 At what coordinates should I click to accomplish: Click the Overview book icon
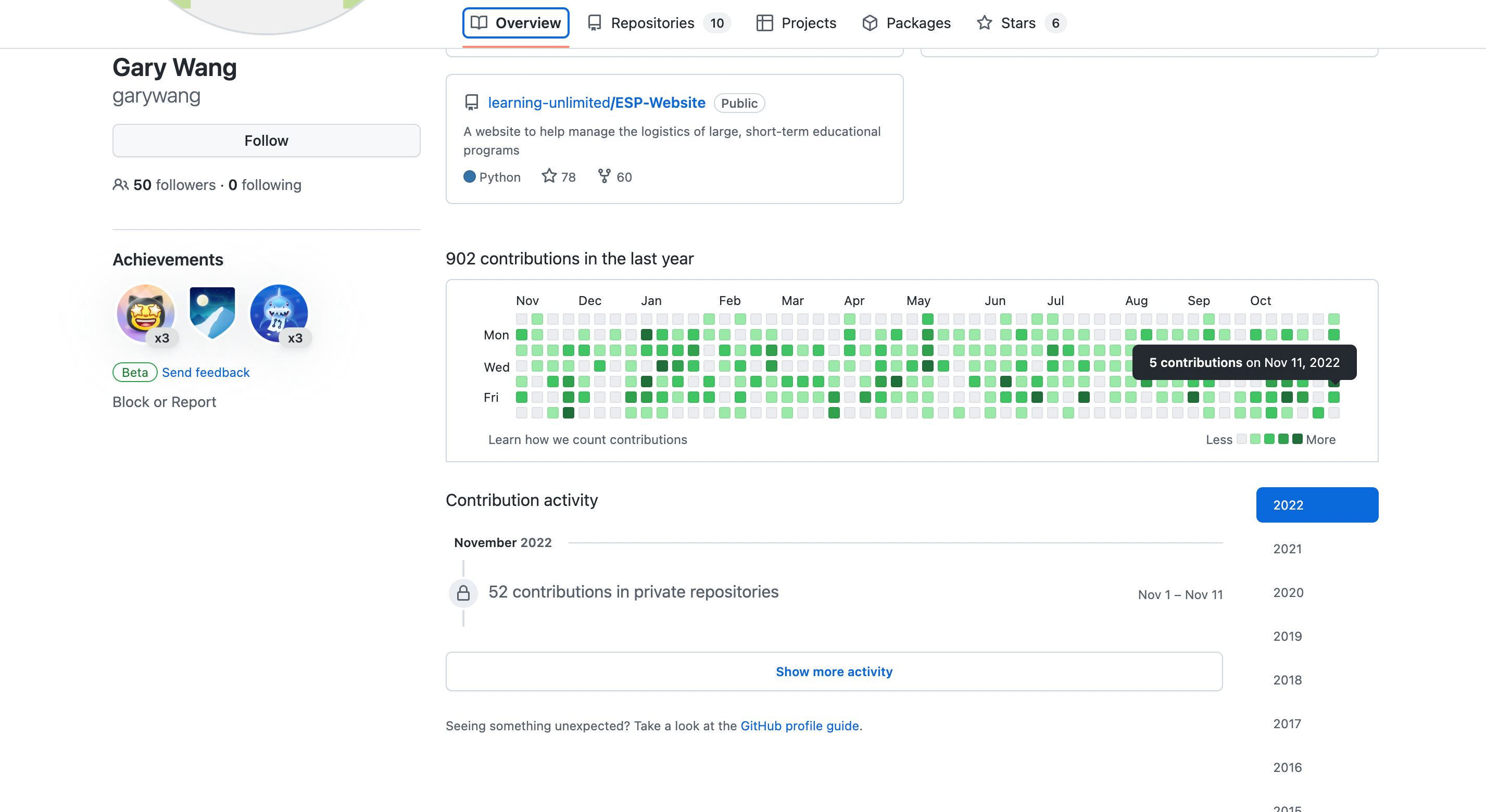coord(479,23)
